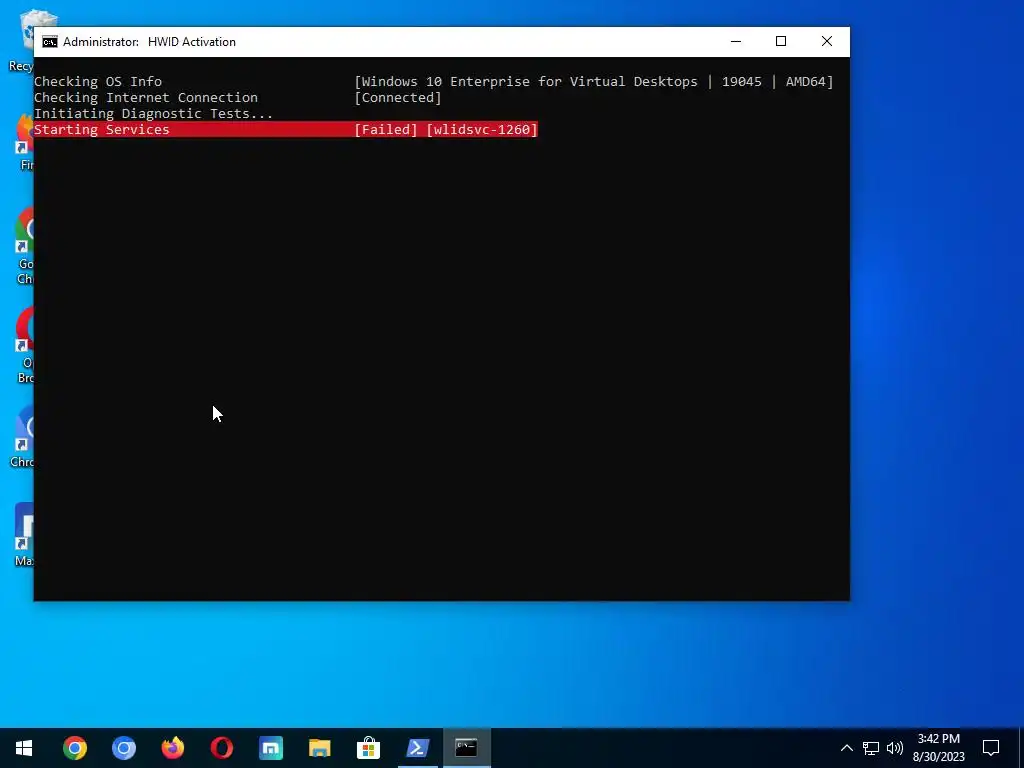1024x768 pixels.
Task: Open Maxthon browser from the taskbar
Action: pyautogui.click(x=270, y=748)
